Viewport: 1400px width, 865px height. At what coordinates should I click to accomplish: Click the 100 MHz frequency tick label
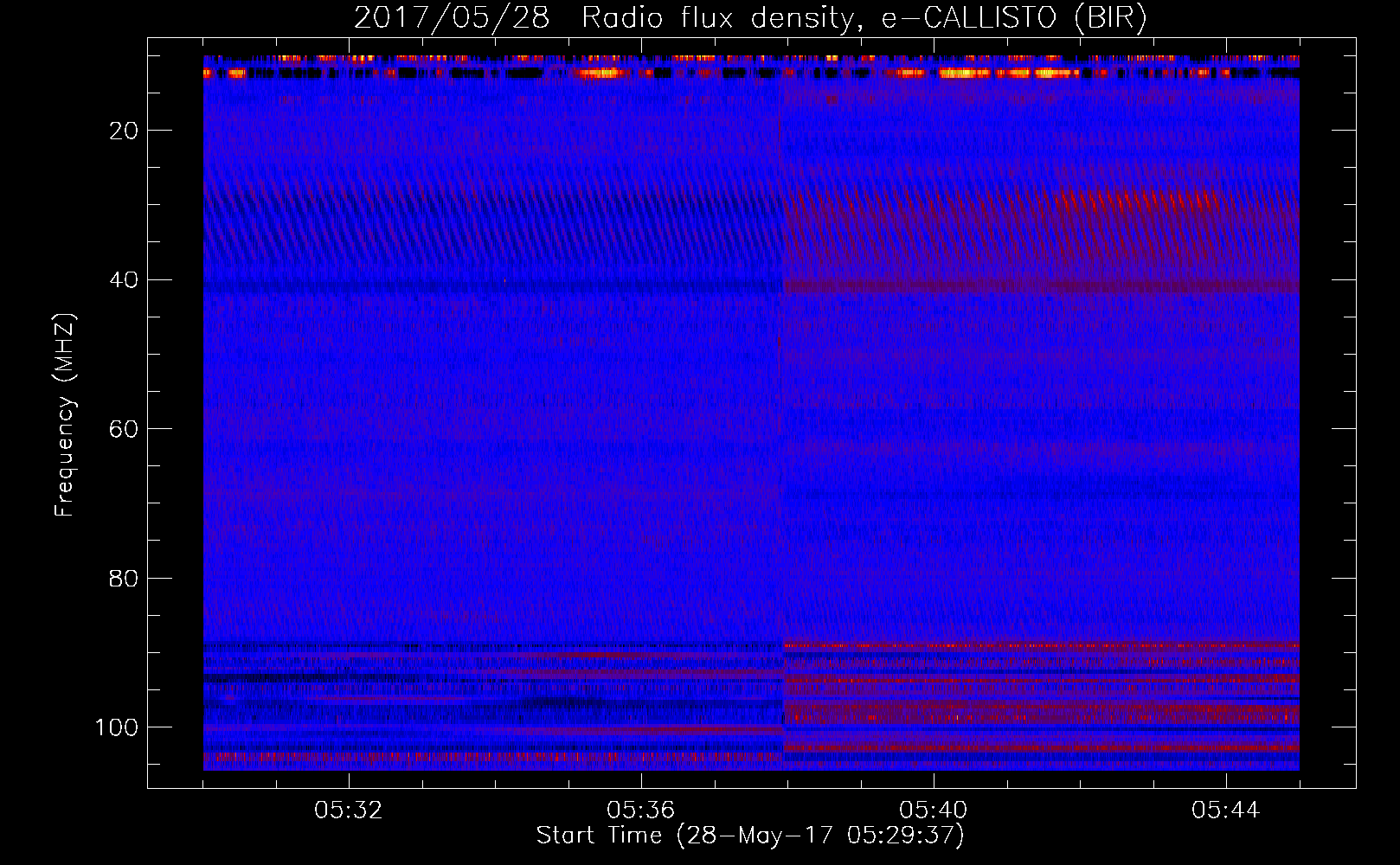tap(117, 727)
